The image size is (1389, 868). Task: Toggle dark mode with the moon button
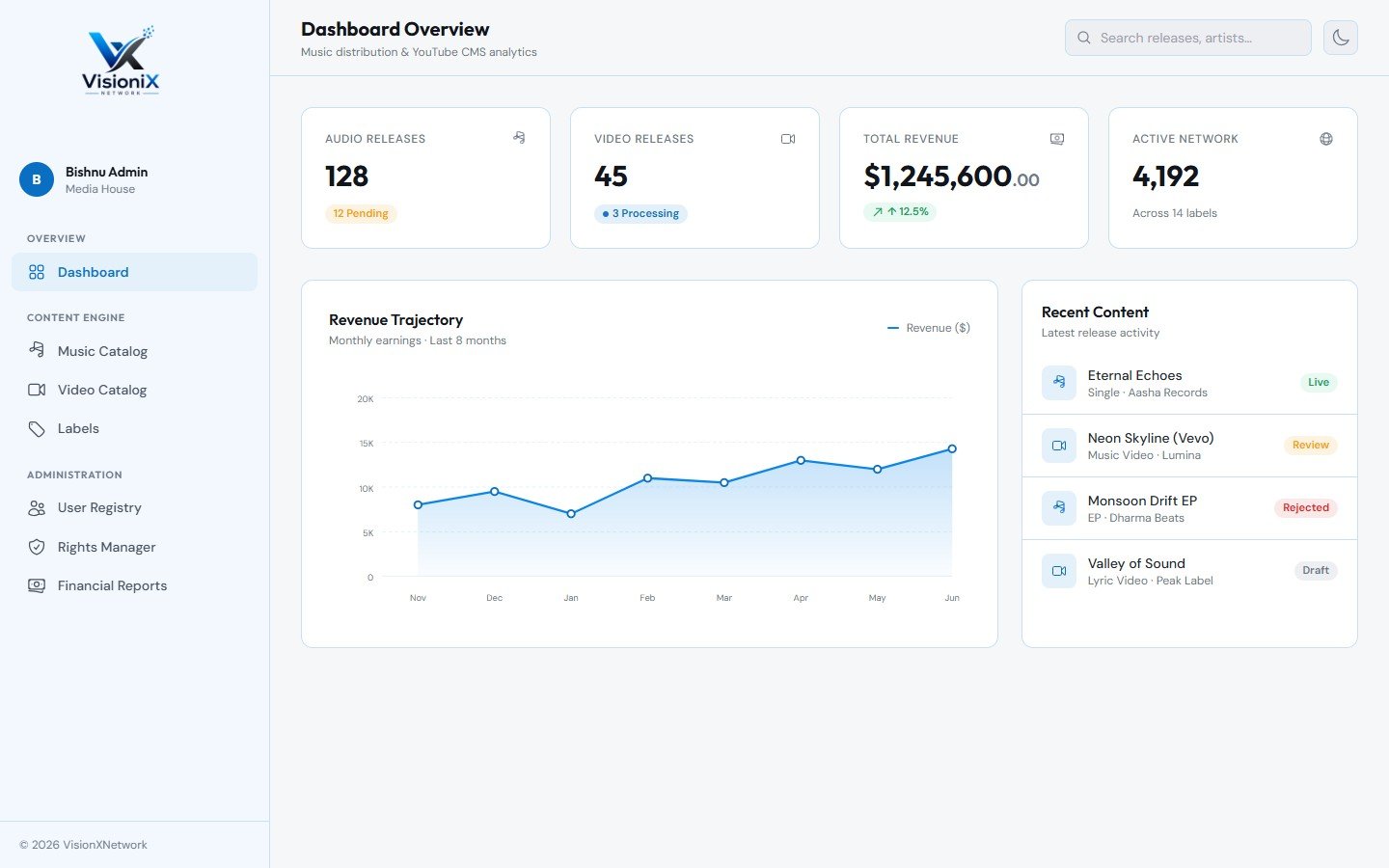tap(1341, 38)
